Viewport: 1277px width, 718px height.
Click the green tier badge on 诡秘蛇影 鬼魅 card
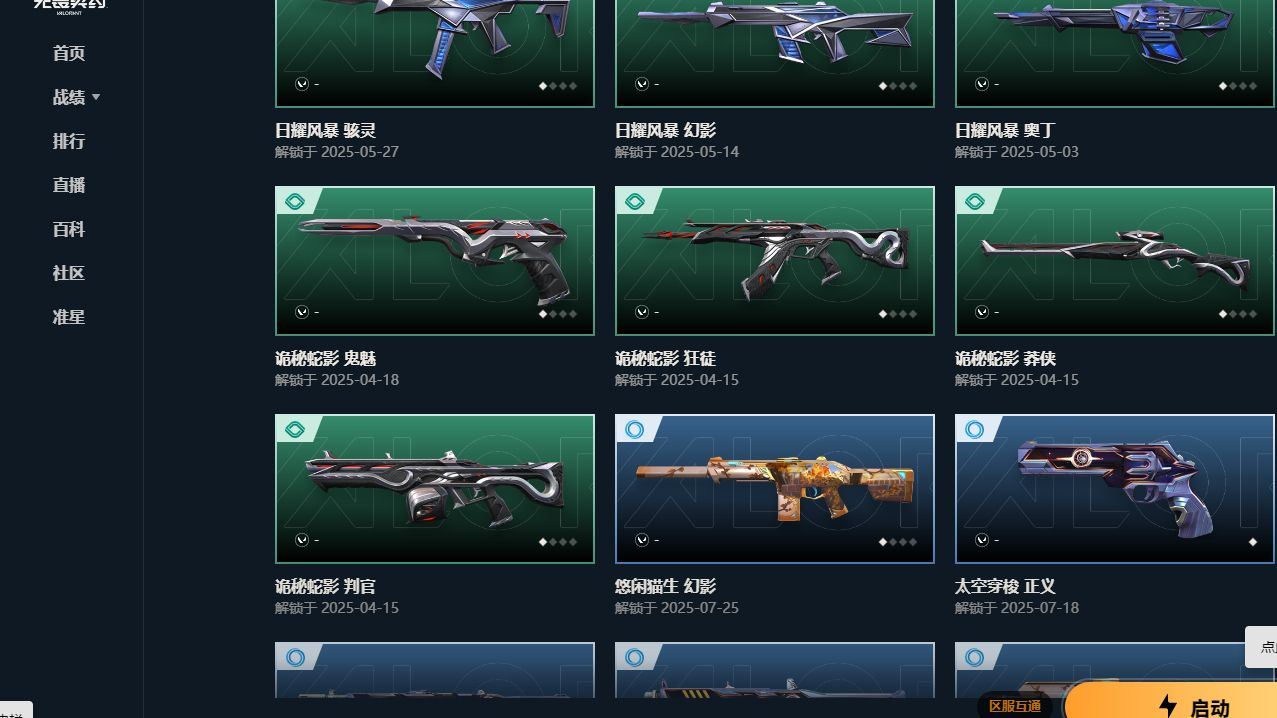[295, 202]
